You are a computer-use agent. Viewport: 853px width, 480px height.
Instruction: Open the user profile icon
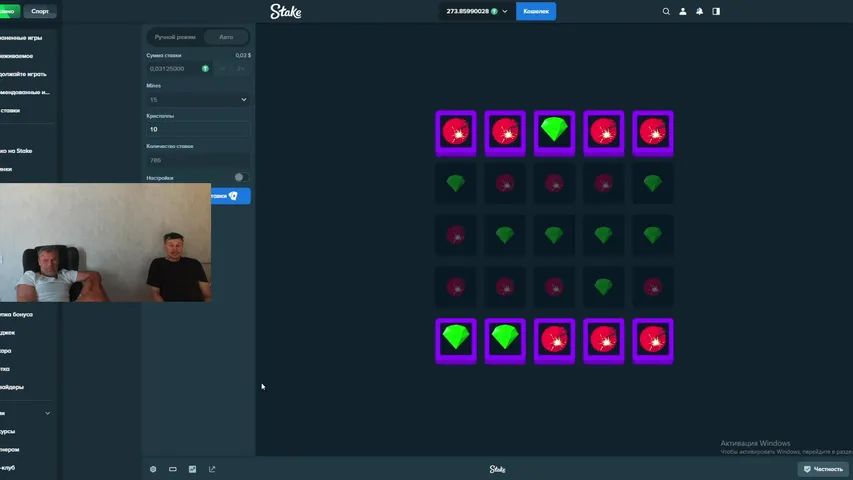click(x=683, y=11)
